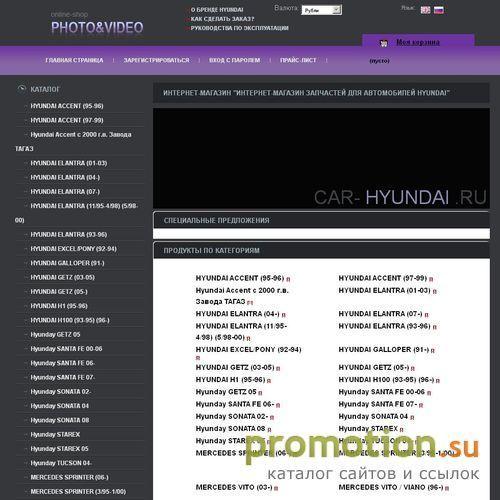Select Hyunday TUCSON 04- in sidebar
Image resolution: width=500 pixels, height=500 pixels.
tap(61, 463)
